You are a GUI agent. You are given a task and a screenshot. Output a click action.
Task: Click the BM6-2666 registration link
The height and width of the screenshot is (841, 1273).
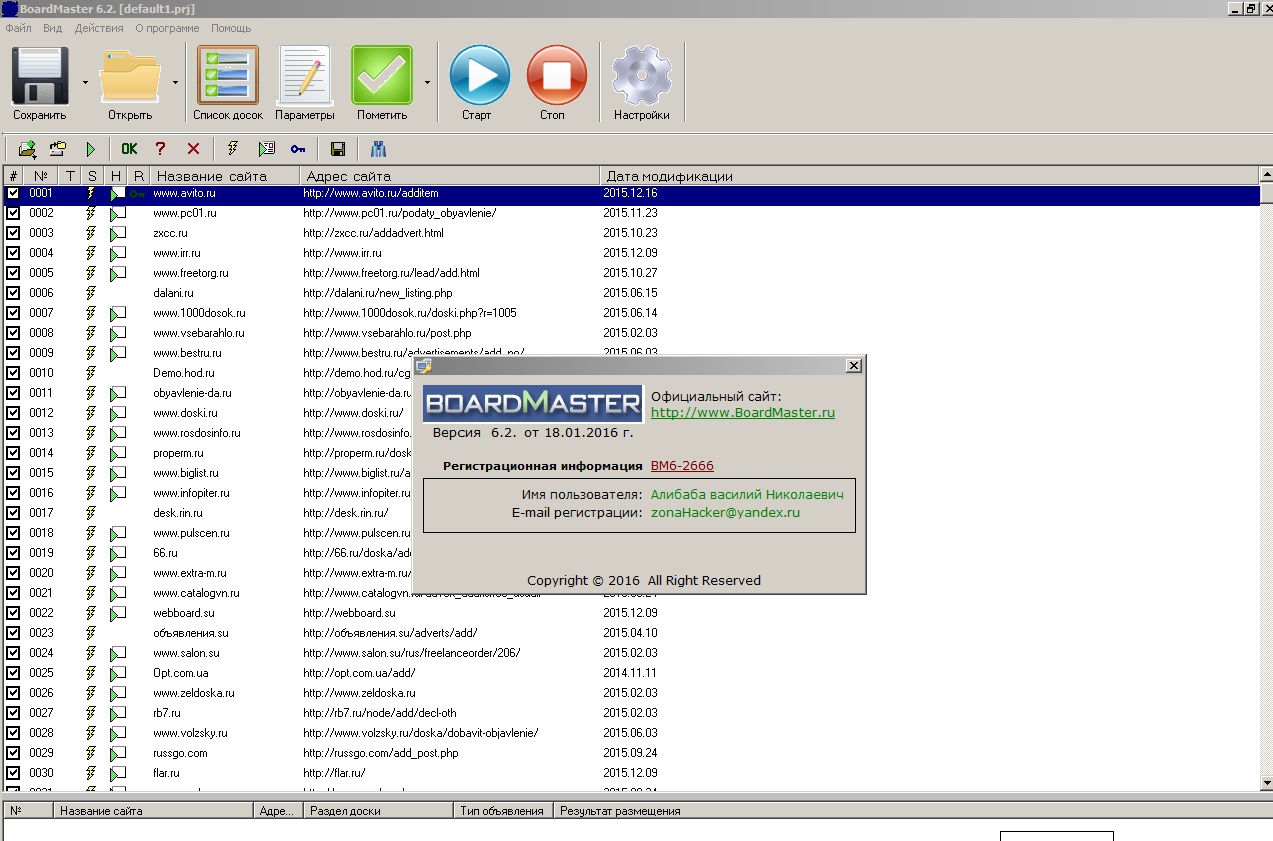coord(682,465)
